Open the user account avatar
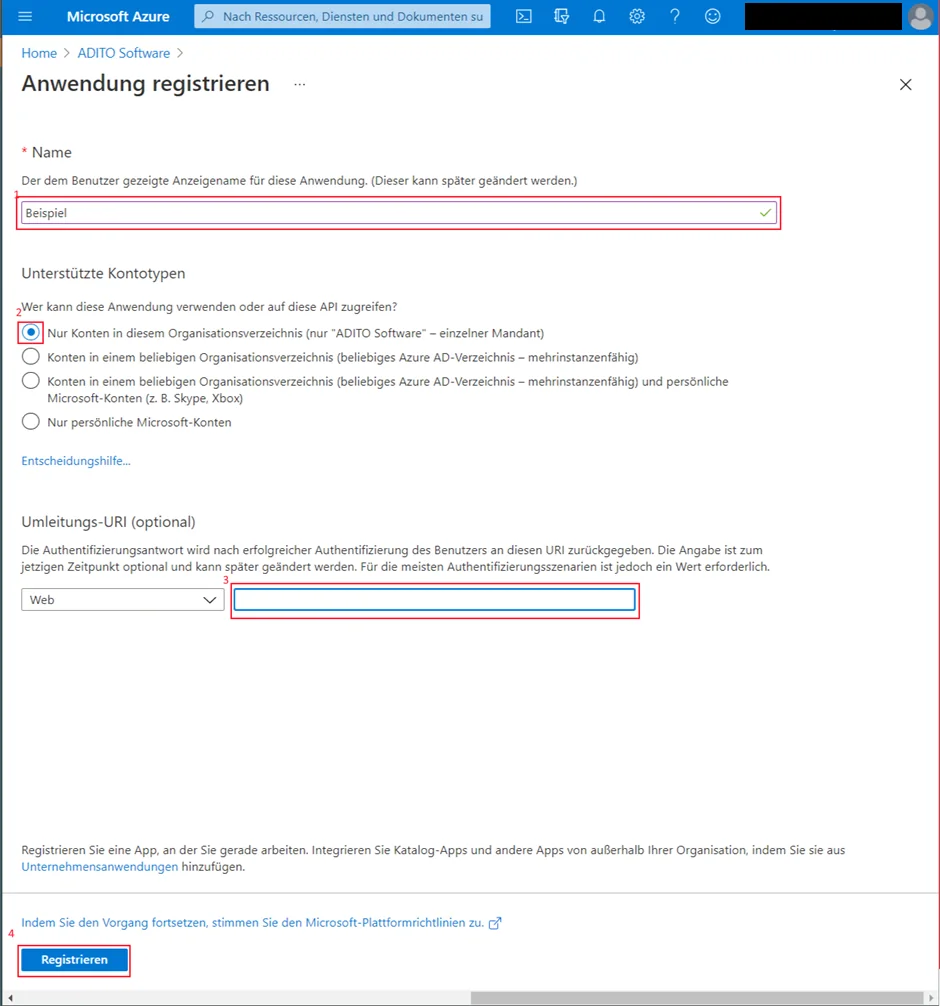940x1006 pixels. click(920, 17)
